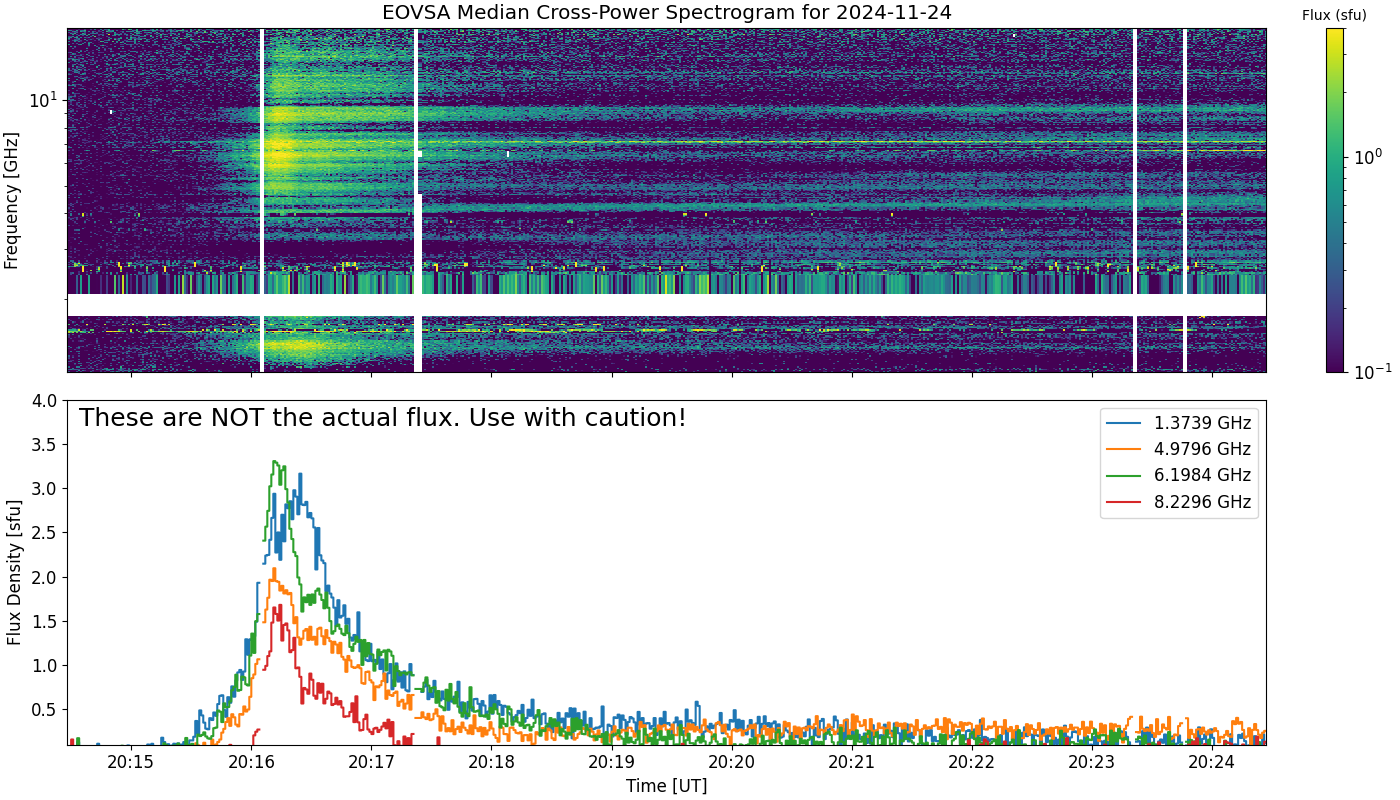Click the spectrogram title for 2024-11-24
This screenshot has height=800, width=1400.
click(667, 14)
